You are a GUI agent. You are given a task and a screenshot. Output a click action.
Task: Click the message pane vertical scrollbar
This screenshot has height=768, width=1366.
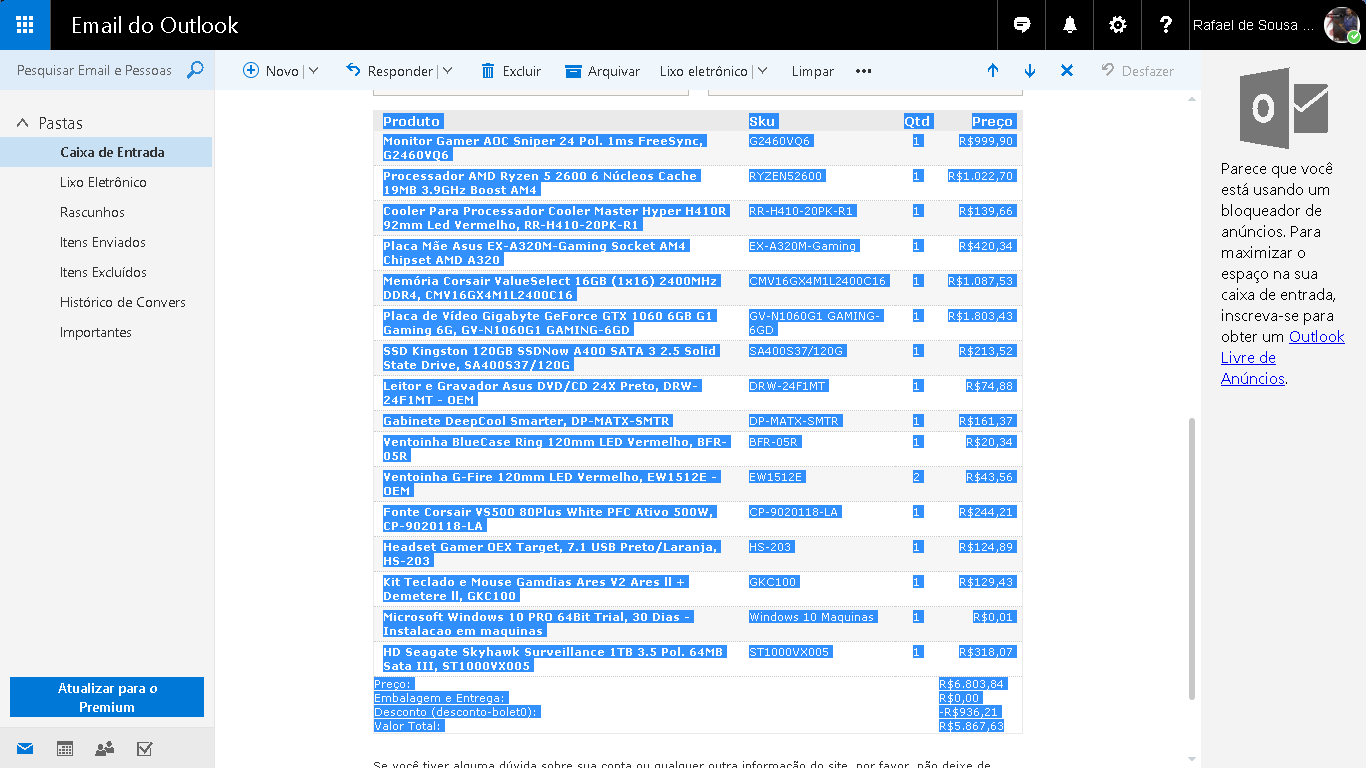[x=1191, y=558]
